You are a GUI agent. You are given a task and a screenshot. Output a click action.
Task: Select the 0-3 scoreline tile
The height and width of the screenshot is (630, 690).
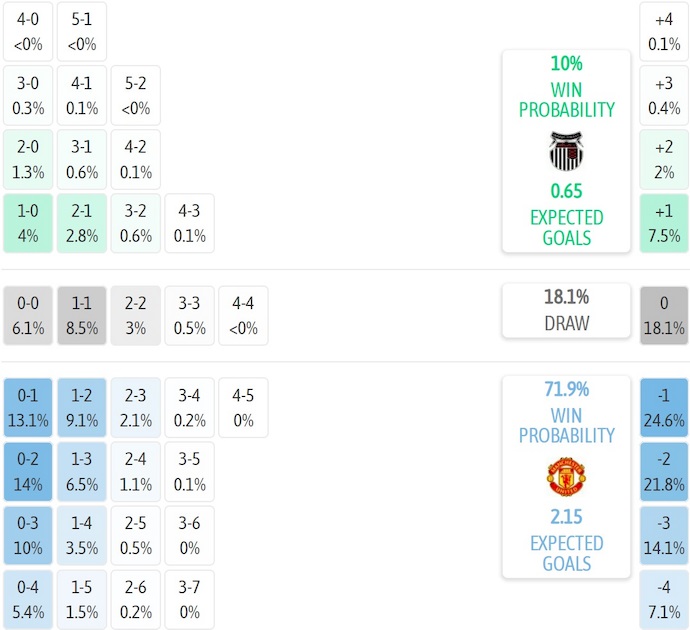(x=28, y=535)
